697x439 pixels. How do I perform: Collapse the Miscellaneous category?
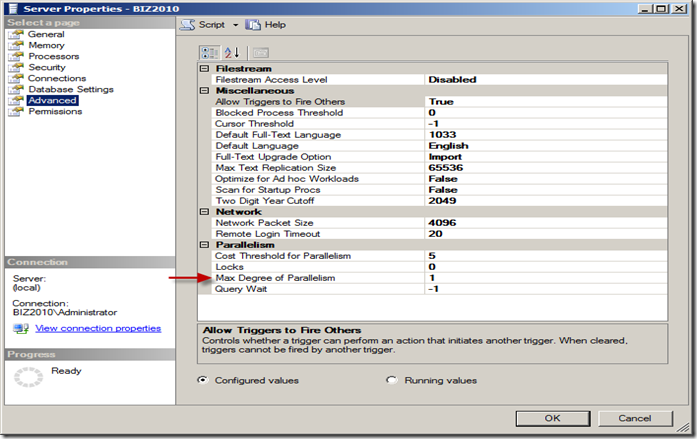(204, 91)
